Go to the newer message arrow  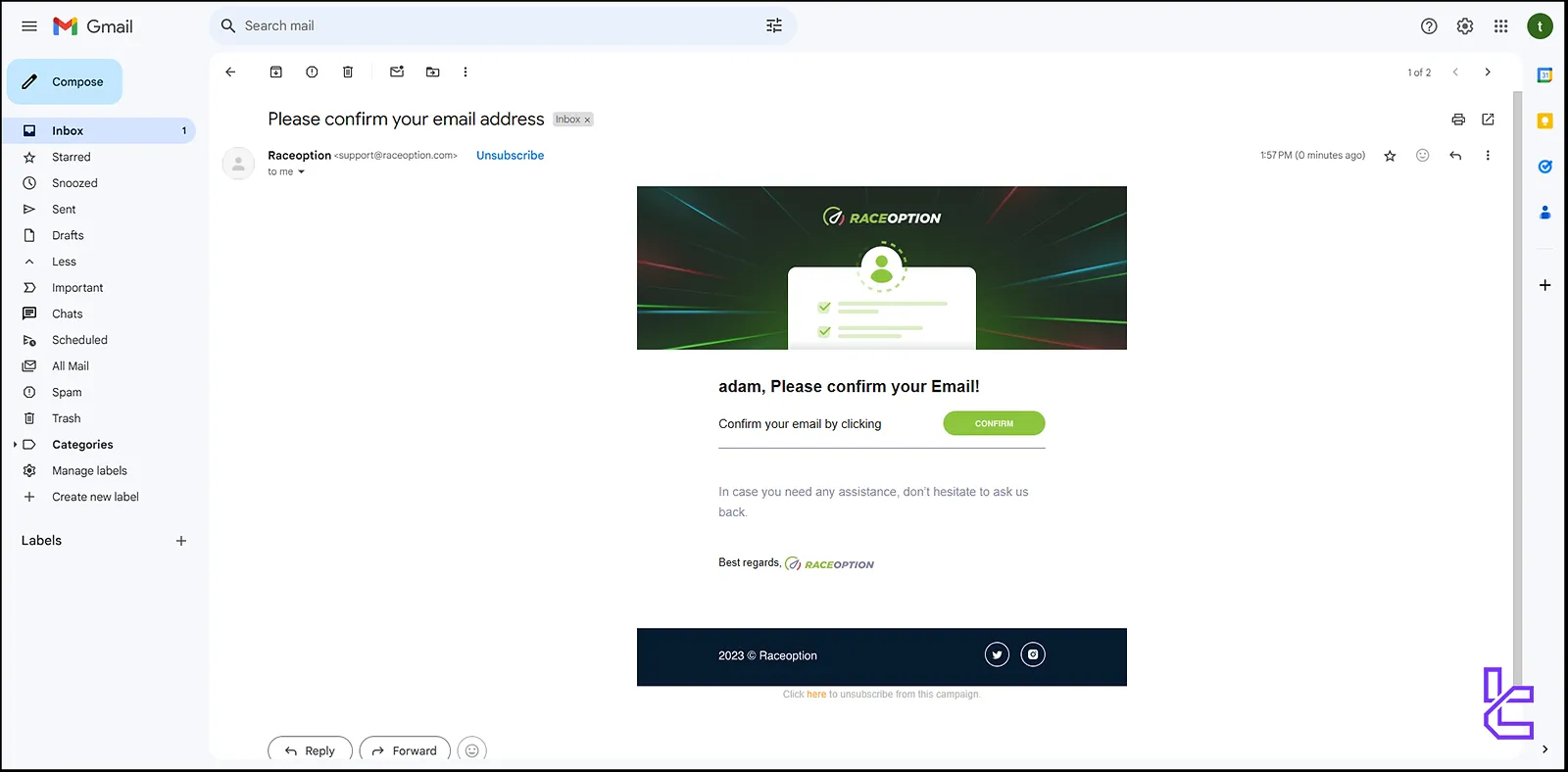1455,72
